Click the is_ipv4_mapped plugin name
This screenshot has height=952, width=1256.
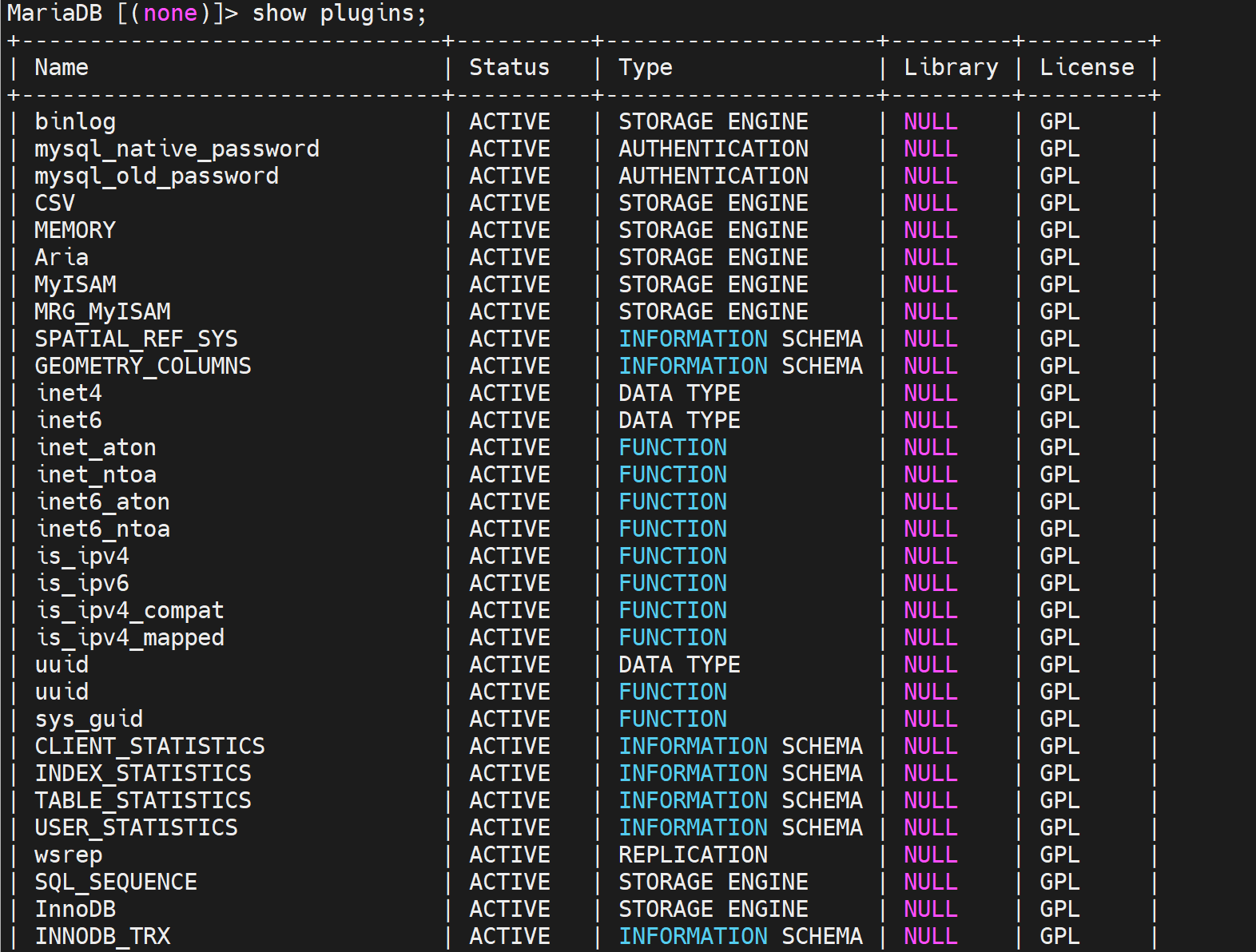coord(129,638)
